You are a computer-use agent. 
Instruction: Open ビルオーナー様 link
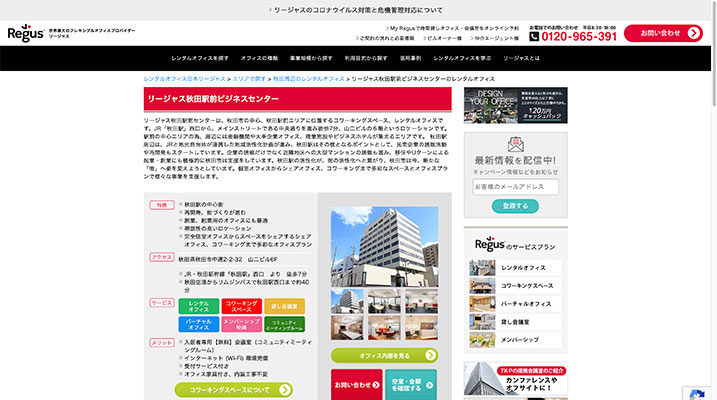(x=443, y=38)
